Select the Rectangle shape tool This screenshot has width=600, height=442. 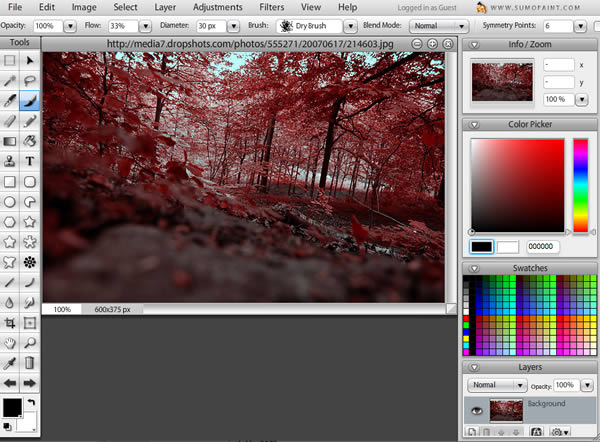pyautogui.click(x=10, y=181)
